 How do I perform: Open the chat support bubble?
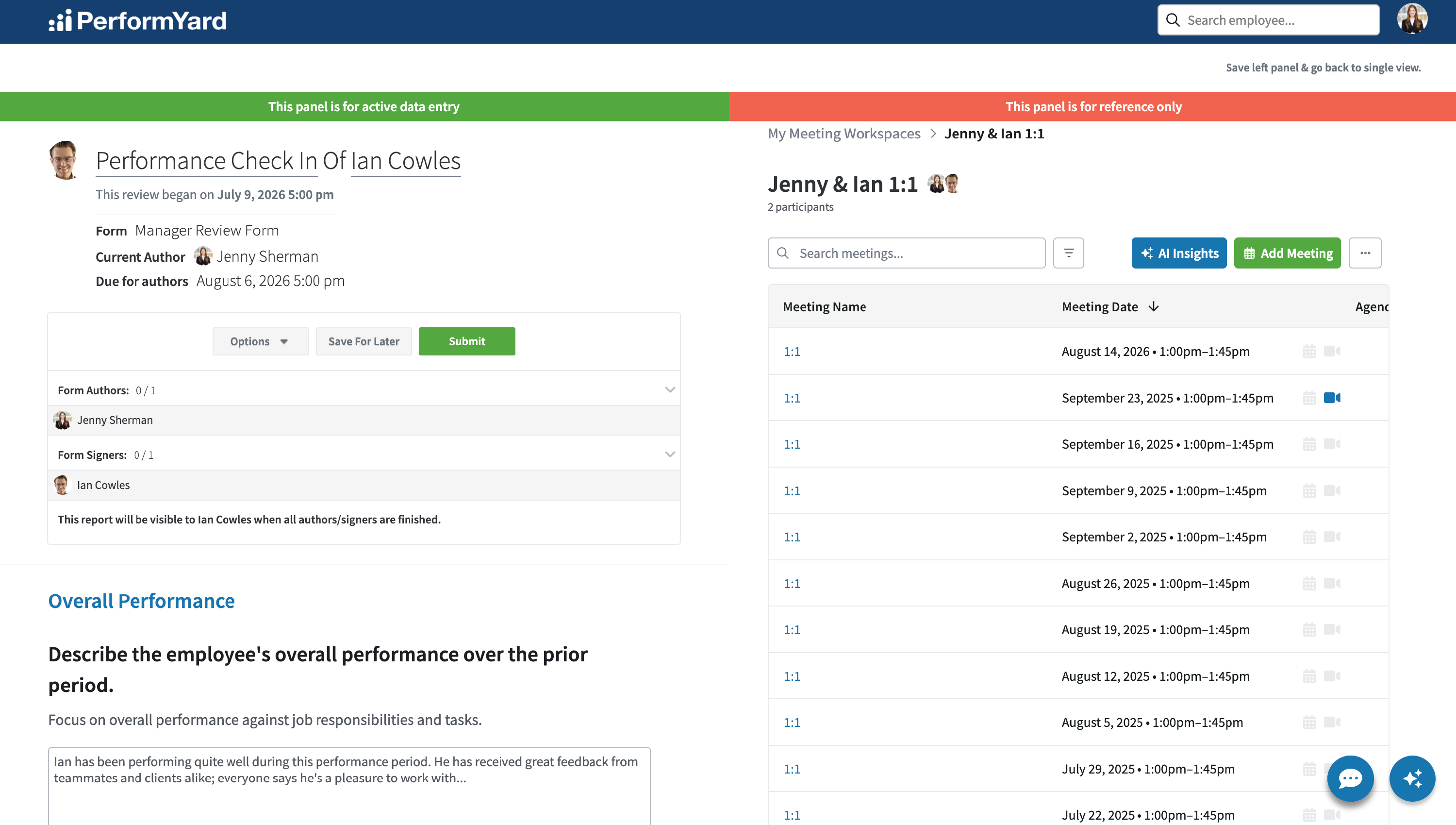[1350, 778]
